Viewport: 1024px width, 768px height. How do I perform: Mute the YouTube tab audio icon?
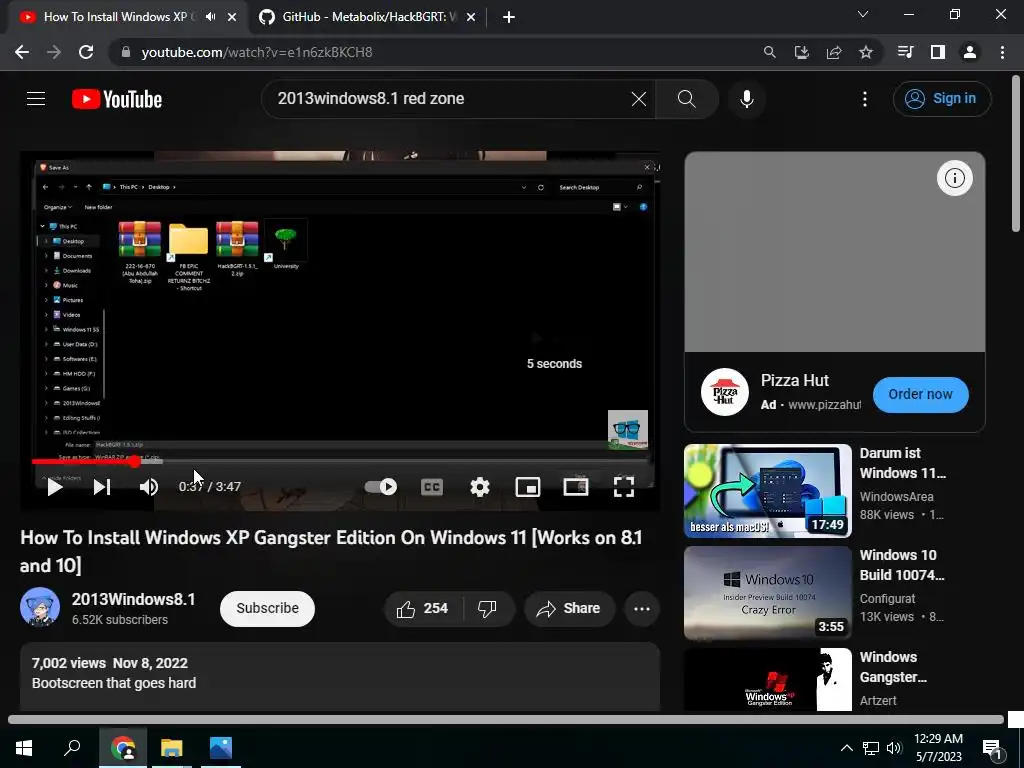(210, 17)
